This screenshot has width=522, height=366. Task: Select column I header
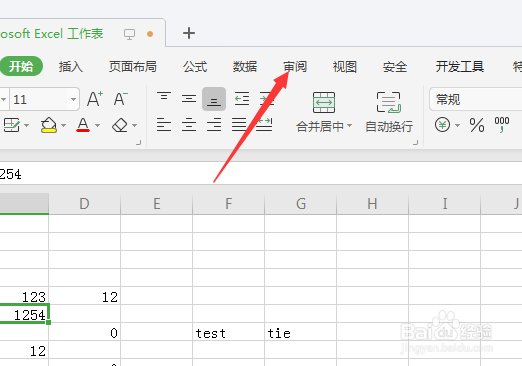pos(444,203)
